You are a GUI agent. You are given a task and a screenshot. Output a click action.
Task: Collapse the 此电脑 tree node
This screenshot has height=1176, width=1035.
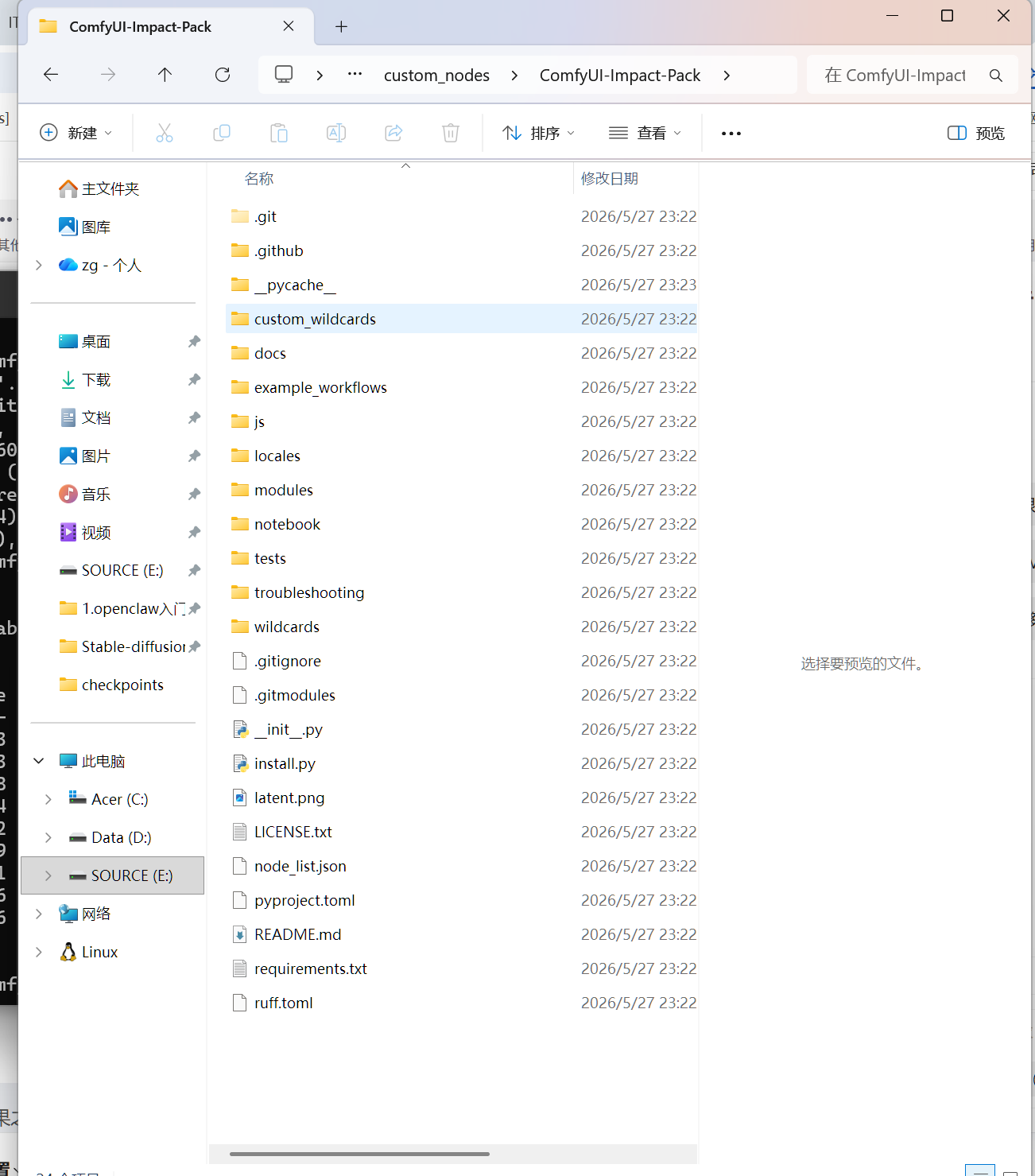[39, 762]
